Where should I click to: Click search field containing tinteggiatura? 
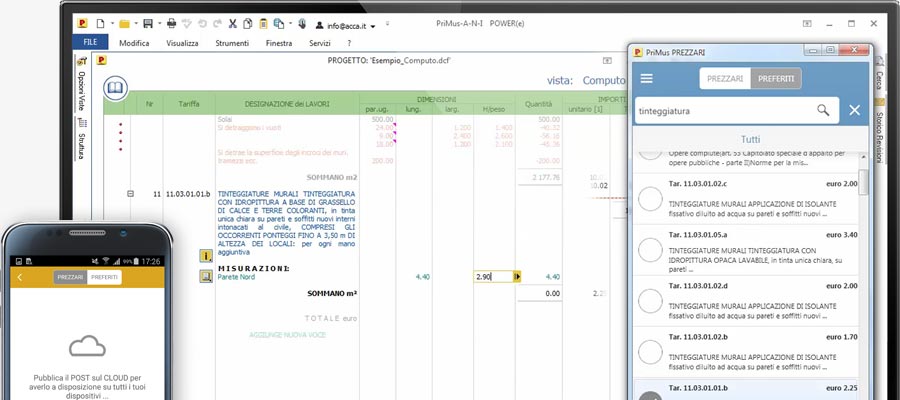pyautogui.click(x=737, y=111)
